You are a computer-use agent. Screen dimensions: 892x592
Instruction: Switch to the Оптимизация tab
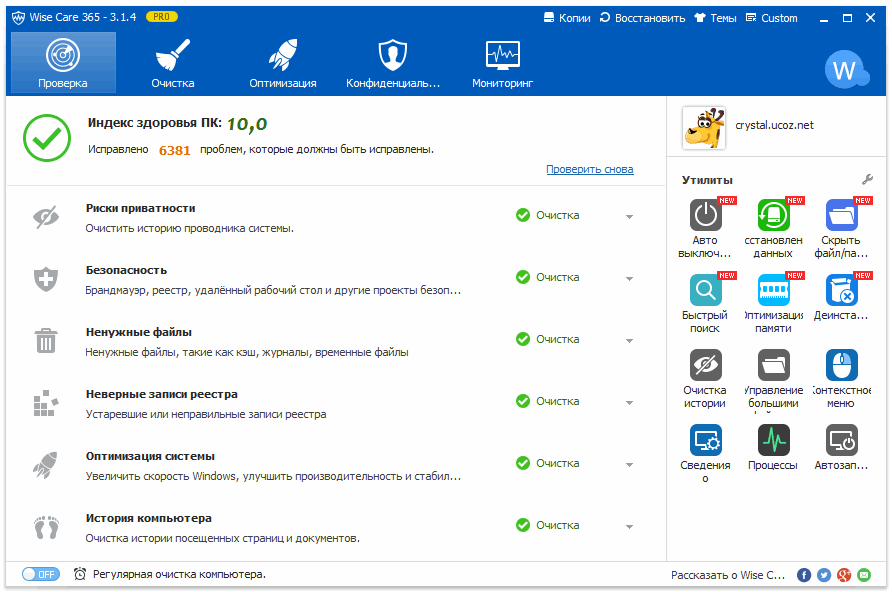tap(283, 63)
